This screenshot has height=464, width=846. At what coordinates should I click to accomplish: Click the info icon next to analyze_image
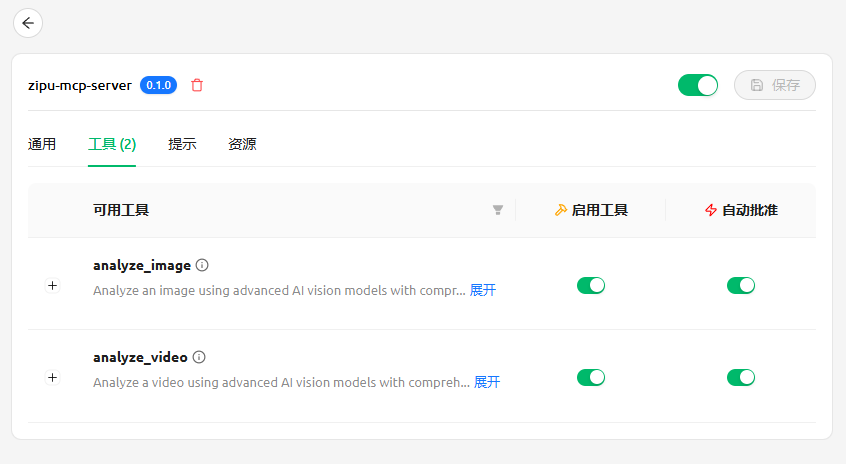pyautogui.click(x=202, y=265)
